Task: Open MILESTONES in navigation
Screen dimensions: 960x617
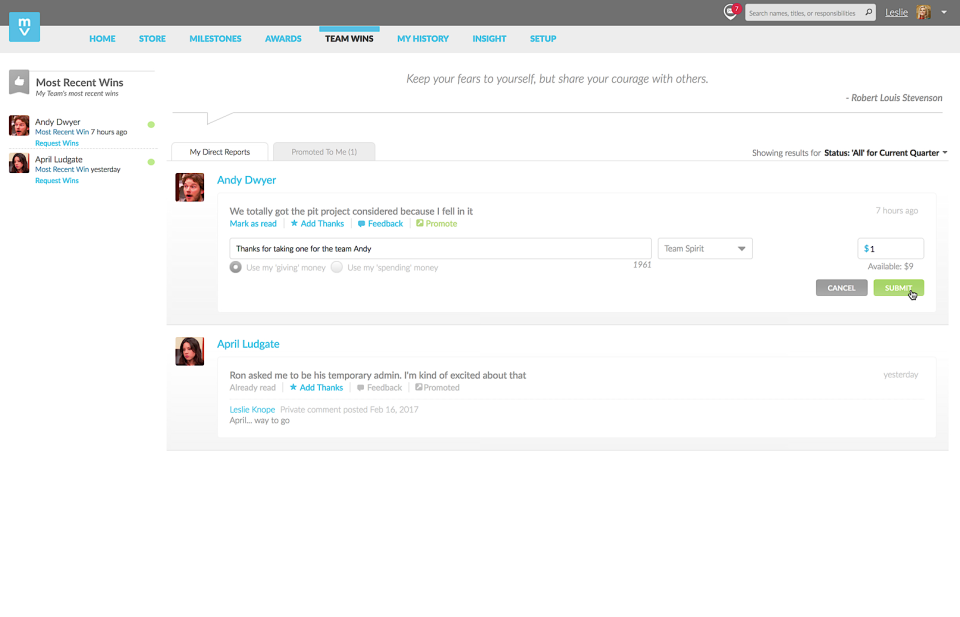Action: click(x=216, y=39)
